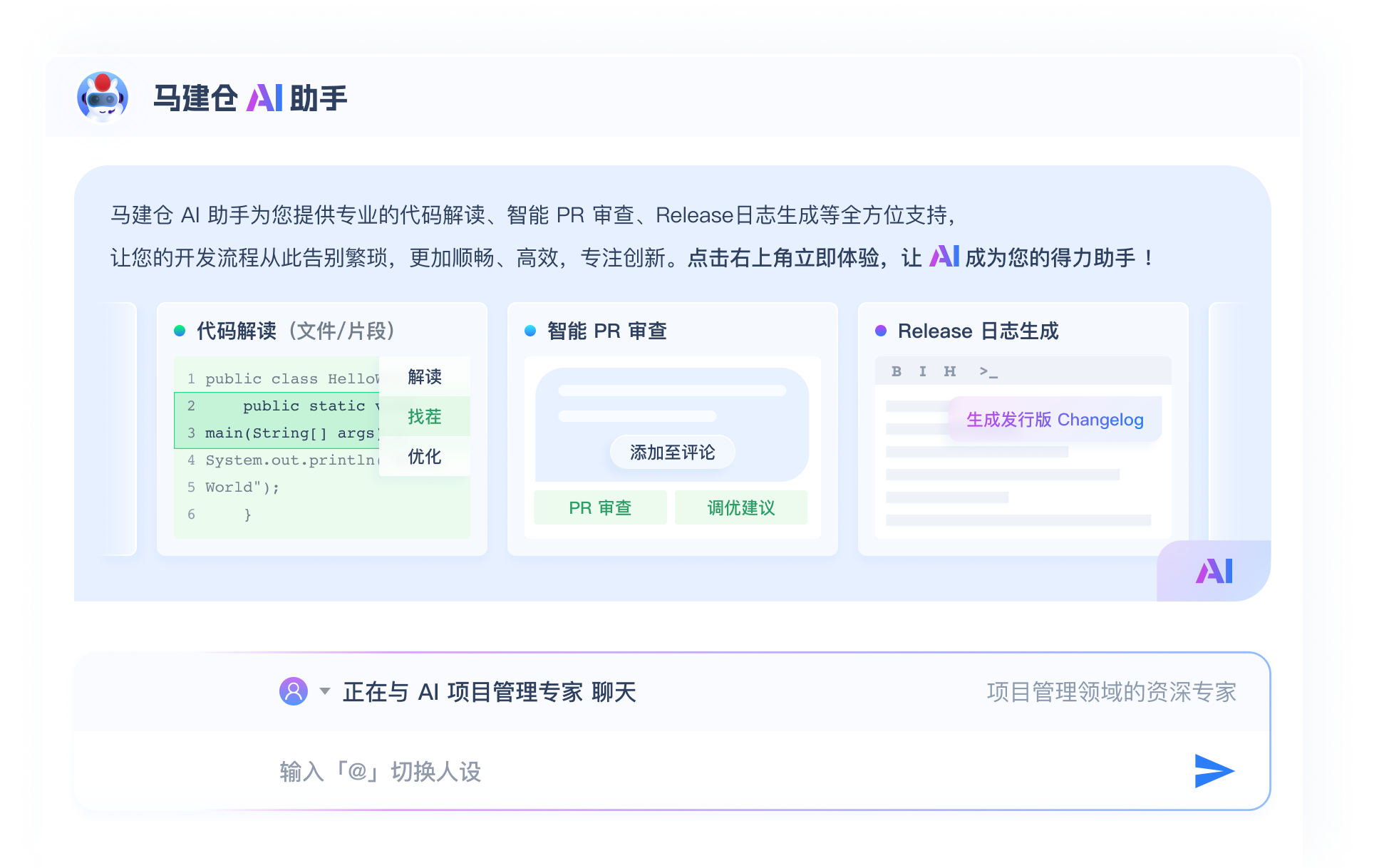Click the 添加至评论 button
Screen dimensions: 1374x868
pos(672,452)
